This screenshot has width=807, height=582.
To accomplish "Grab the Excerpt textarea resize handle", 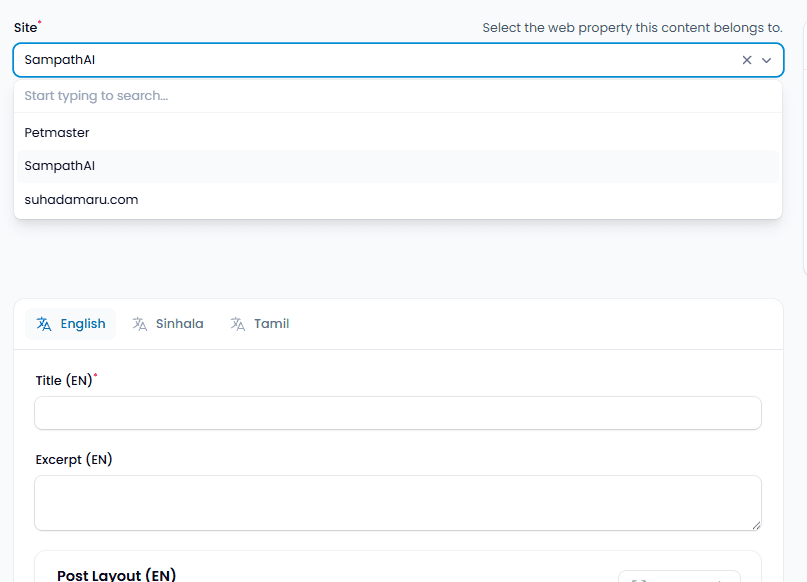I will pyautogui.click(x=756, y=525).
